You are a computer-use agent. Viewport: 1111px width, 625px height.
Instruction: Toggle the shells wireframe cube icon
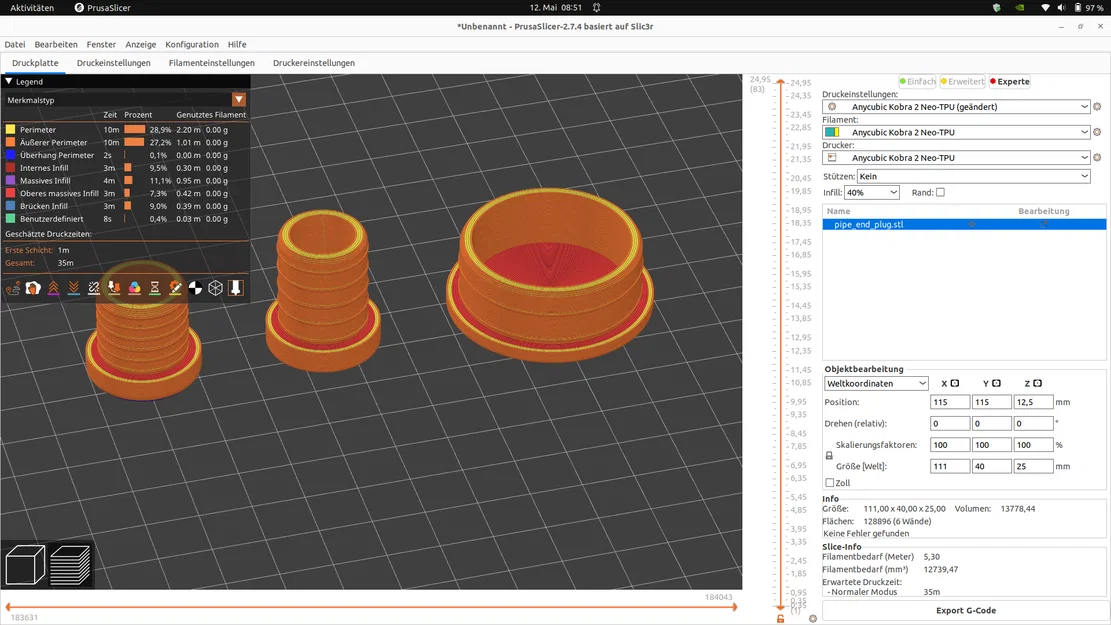[215, 288]
